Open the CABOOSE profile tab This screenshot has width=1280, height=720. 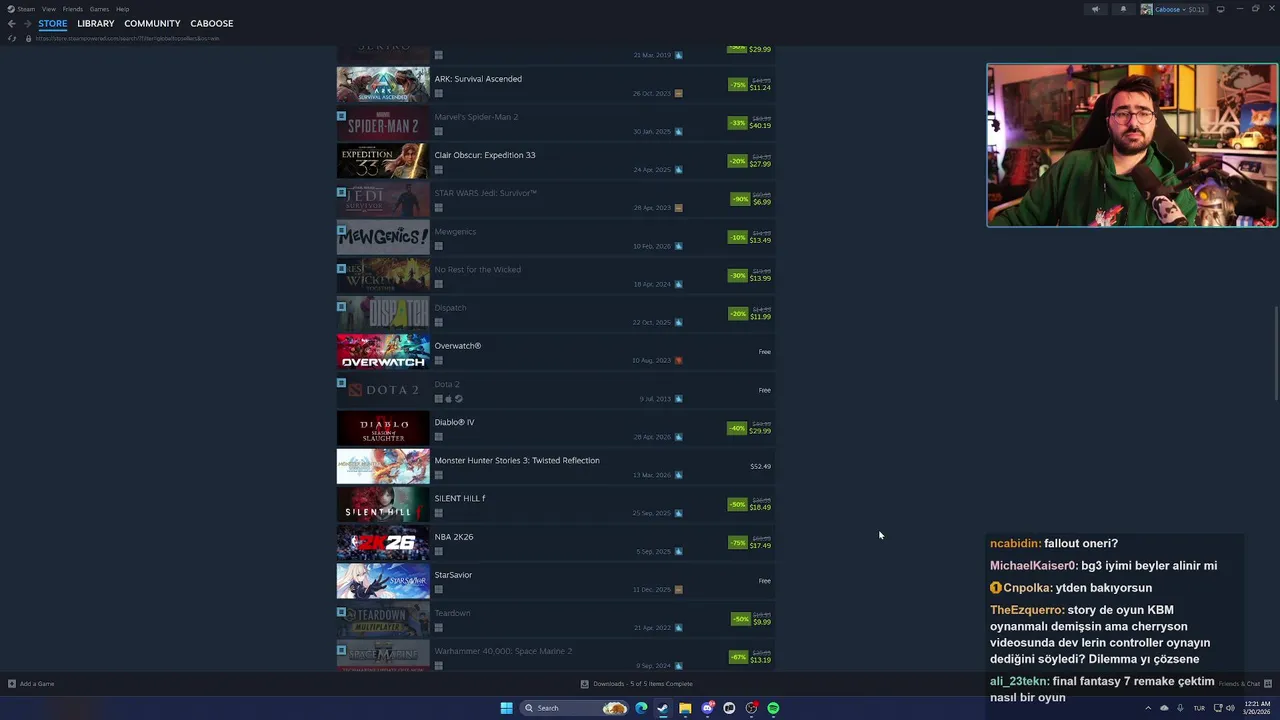(212, 23)
